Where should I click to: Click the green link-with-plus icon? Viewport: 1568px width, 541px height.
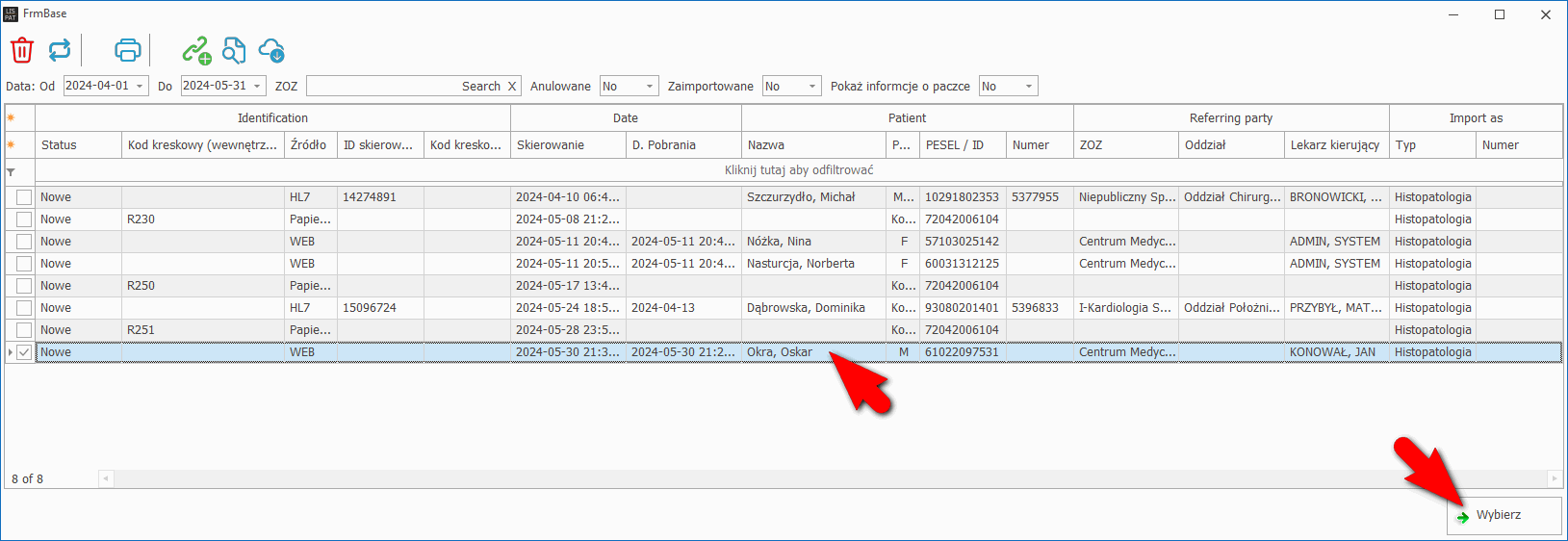pos(196,50)
